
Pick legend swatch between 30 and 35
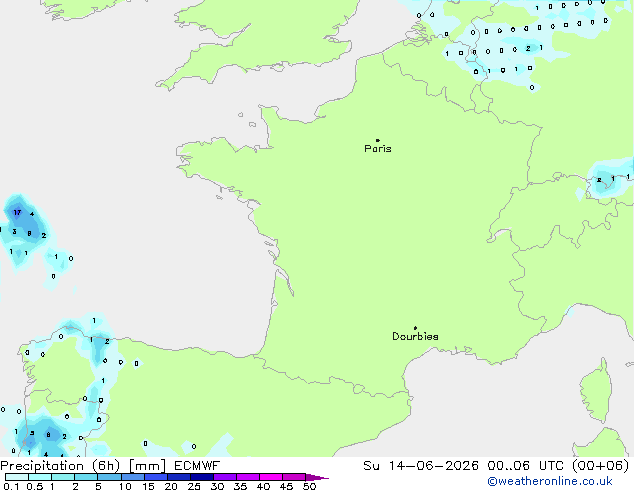[225, 477]
